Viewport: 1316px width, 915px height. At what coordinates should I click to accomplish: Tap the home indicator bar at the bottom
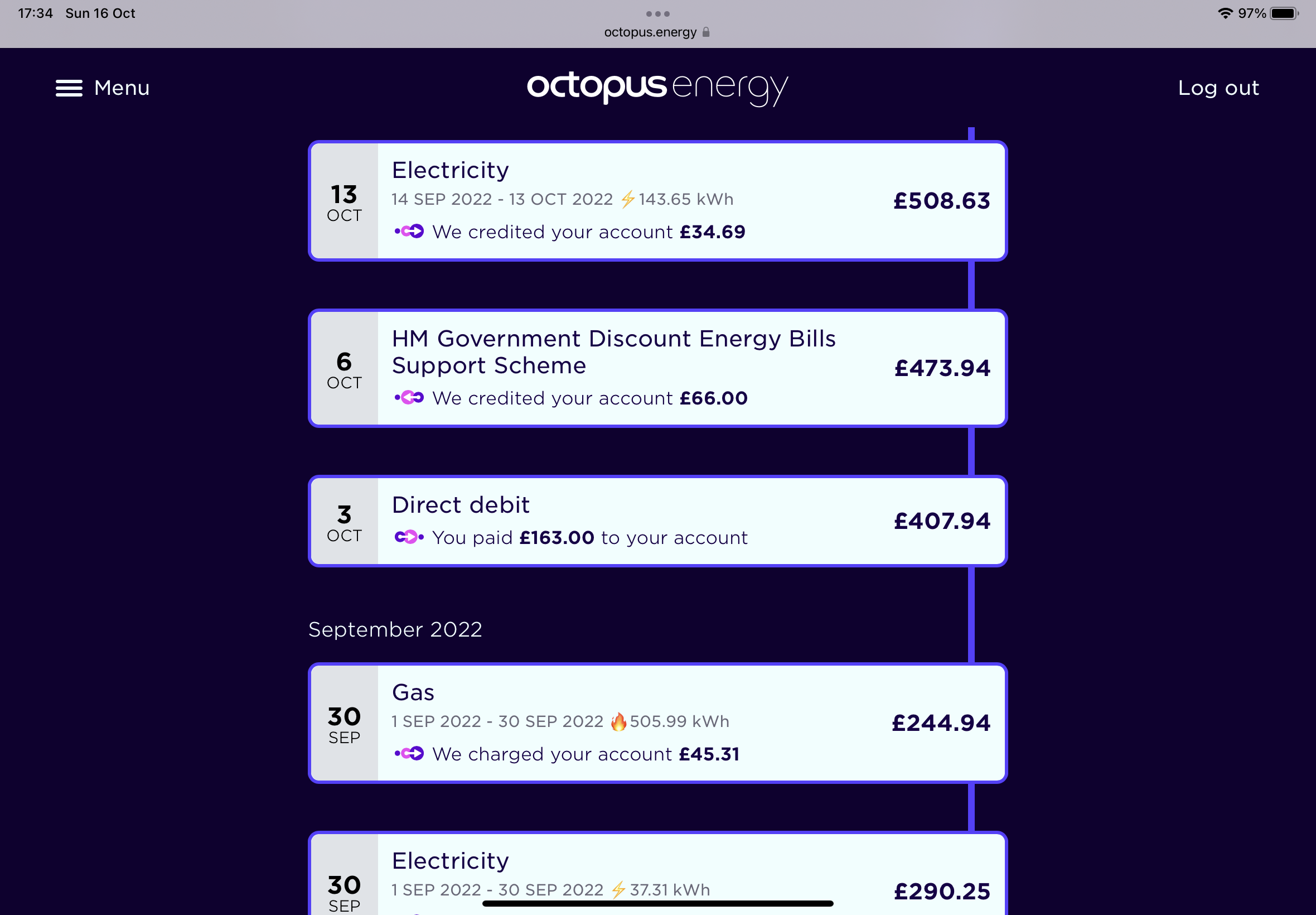[657, 903]
